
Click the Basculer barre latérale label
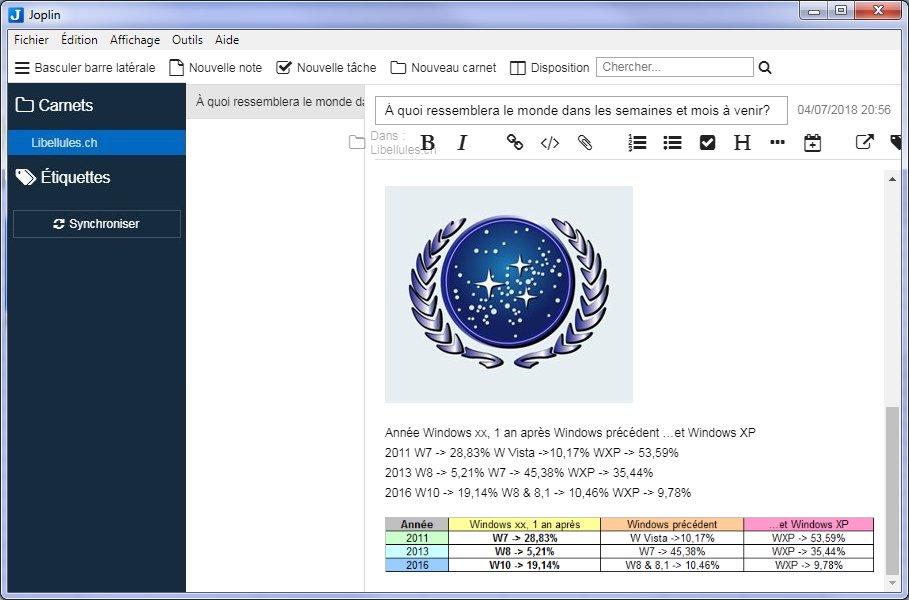pyautogui.click(x=95, y=68)
